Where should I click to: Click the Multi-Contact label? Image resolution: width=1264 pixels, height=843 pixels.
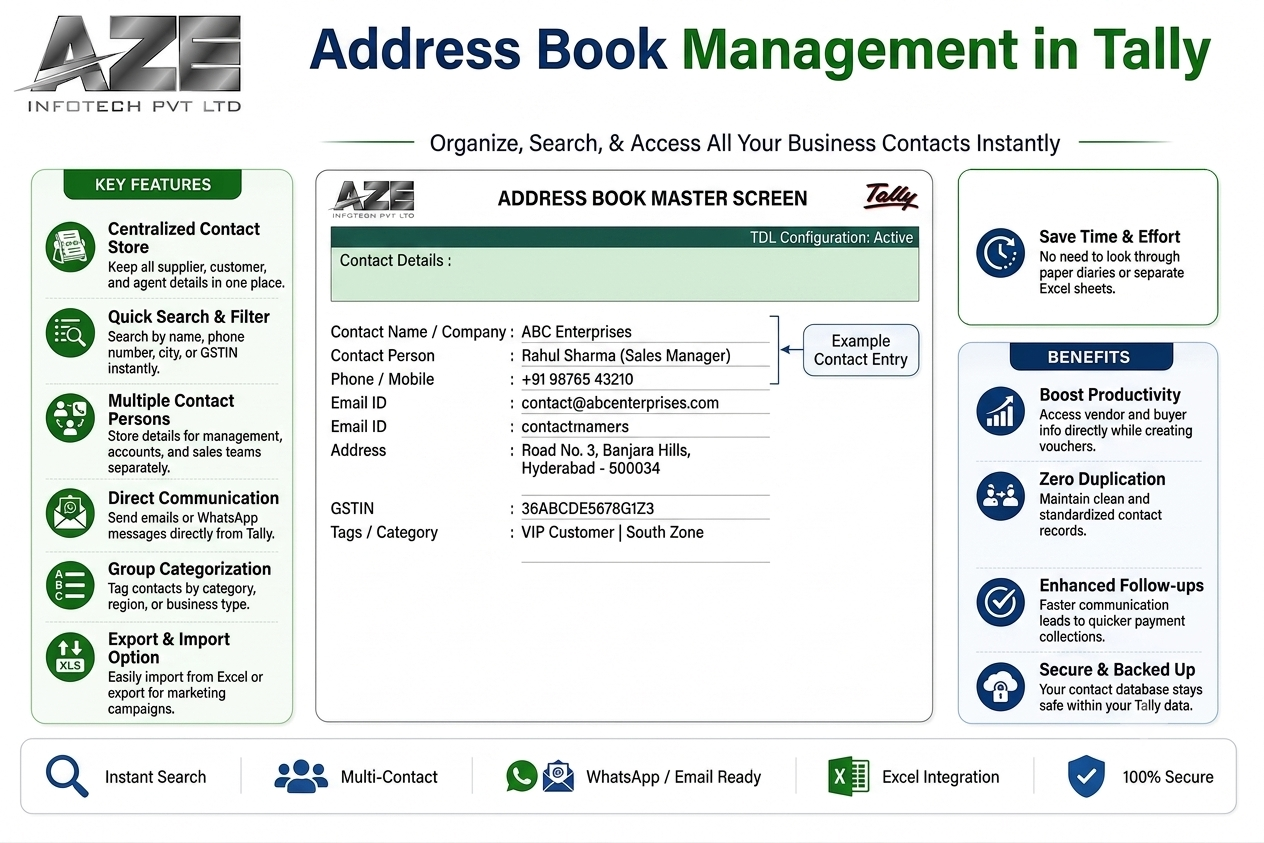pyautogui.click(x=389, y=777)
